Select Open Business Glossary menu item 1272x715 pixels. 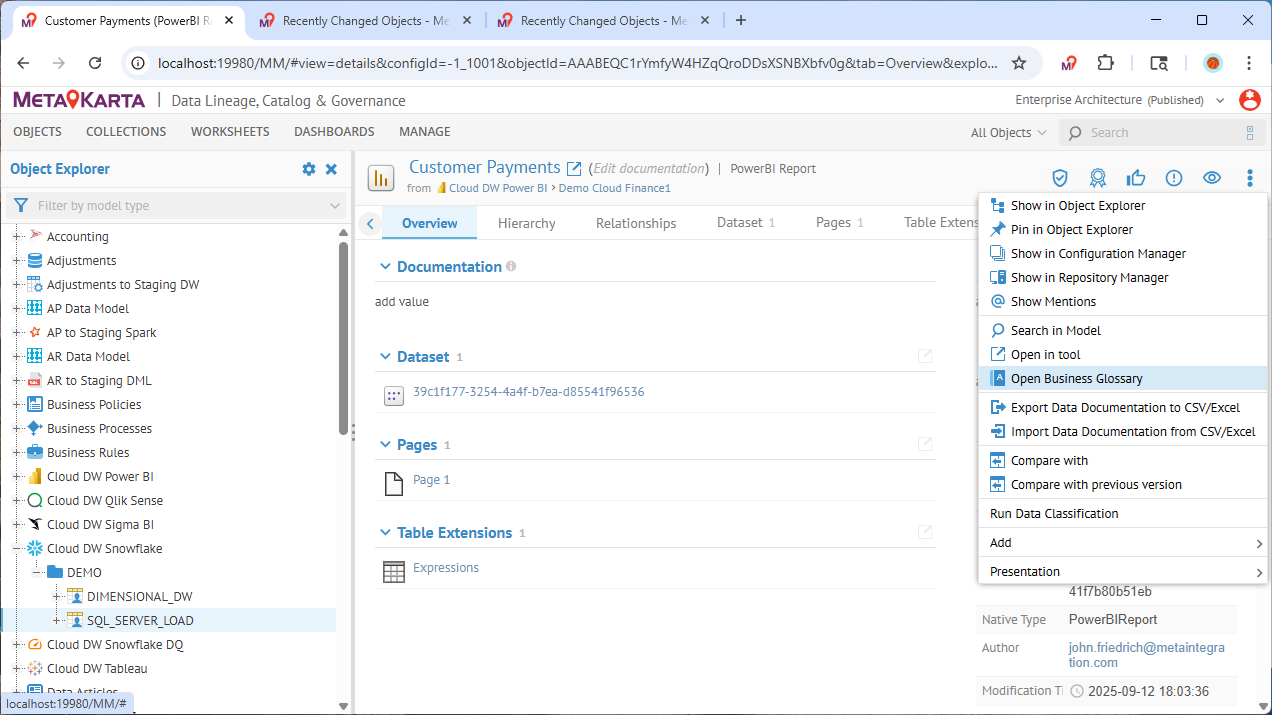pos(1076,379)
